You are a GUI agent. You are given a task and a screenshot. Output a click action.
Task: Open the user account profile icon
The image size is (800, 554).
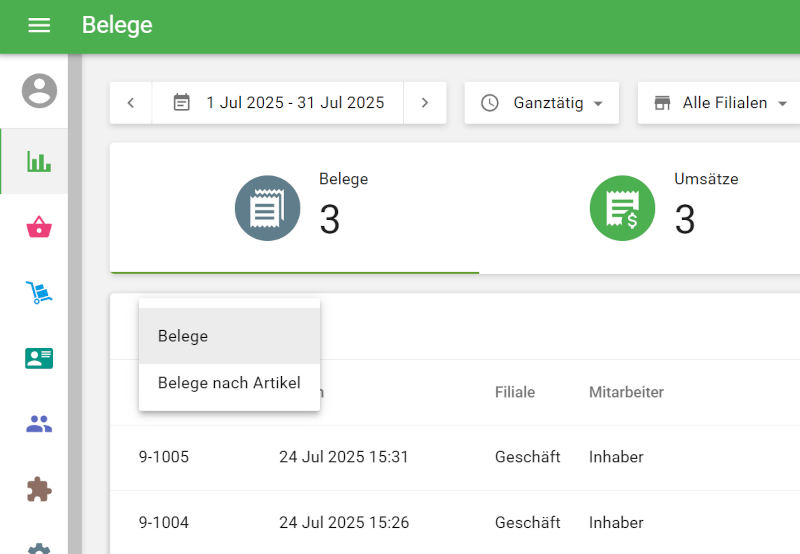(x=39, y=91)
